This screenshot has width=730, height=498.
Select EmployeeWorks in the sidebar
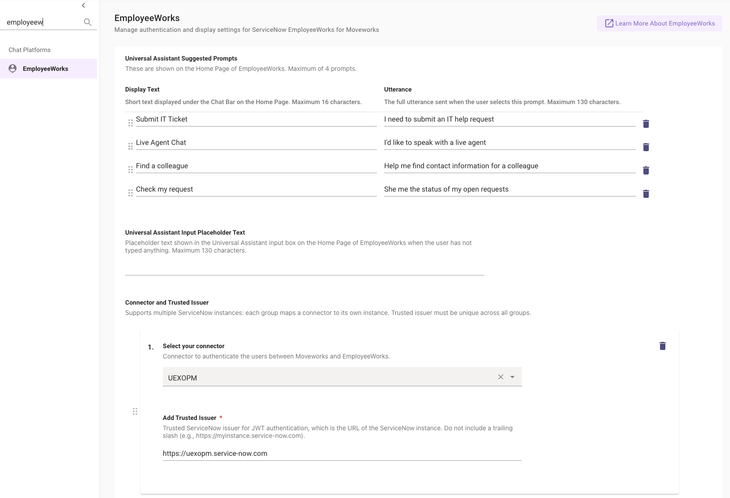pyautogui.click(x=48, y=68)
